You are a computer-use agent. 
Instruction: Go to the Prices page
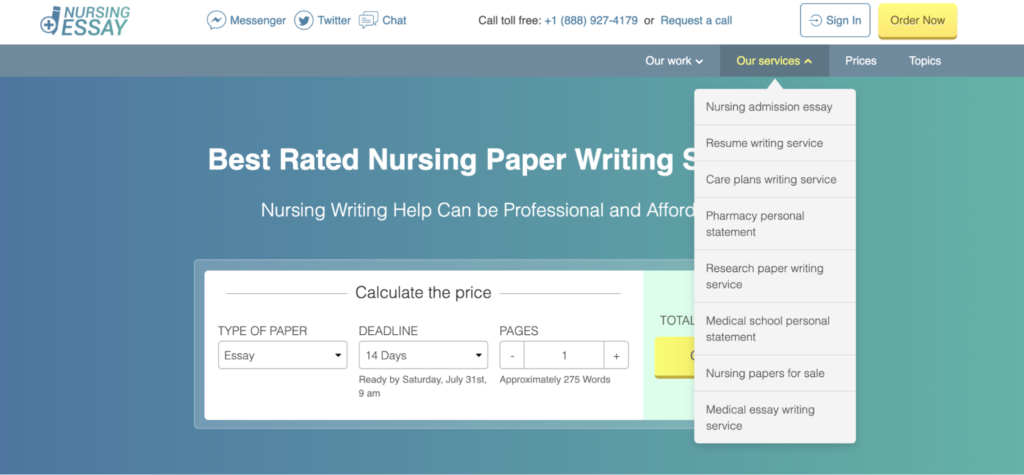(x=861, y=61)
